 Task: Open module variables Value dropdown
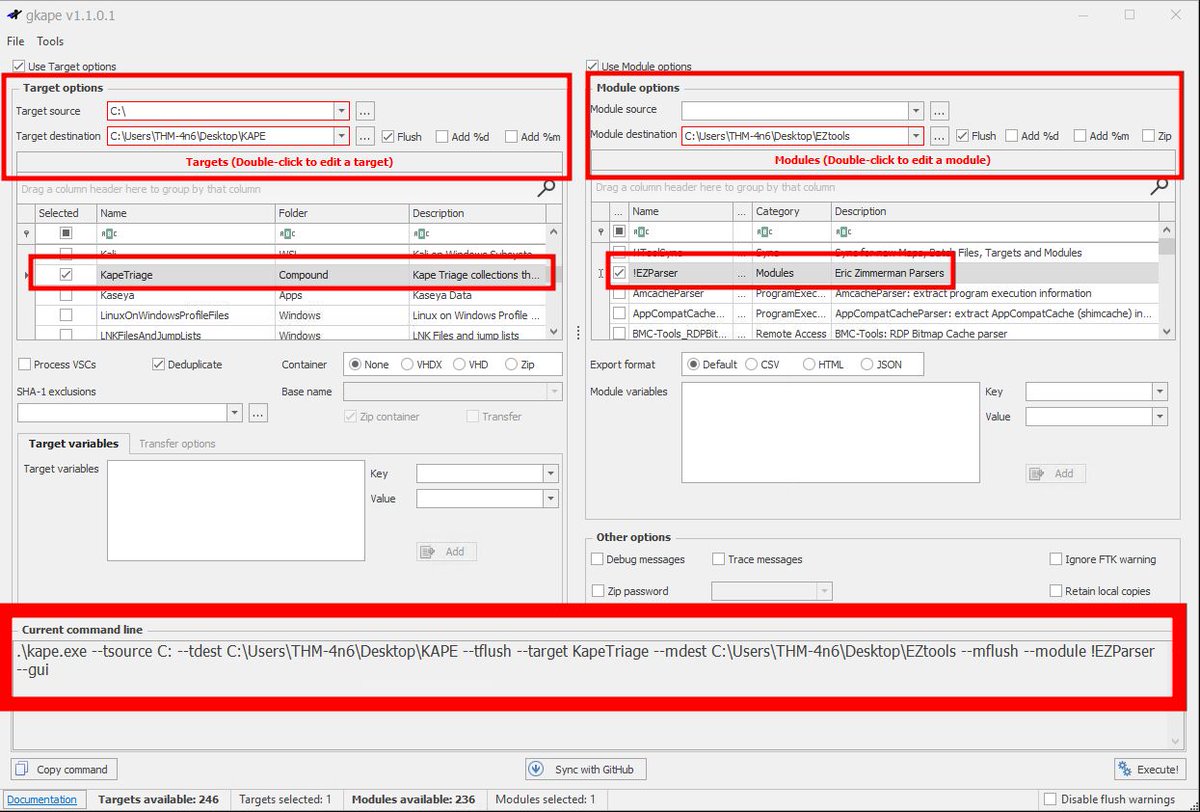(1159, 416)
